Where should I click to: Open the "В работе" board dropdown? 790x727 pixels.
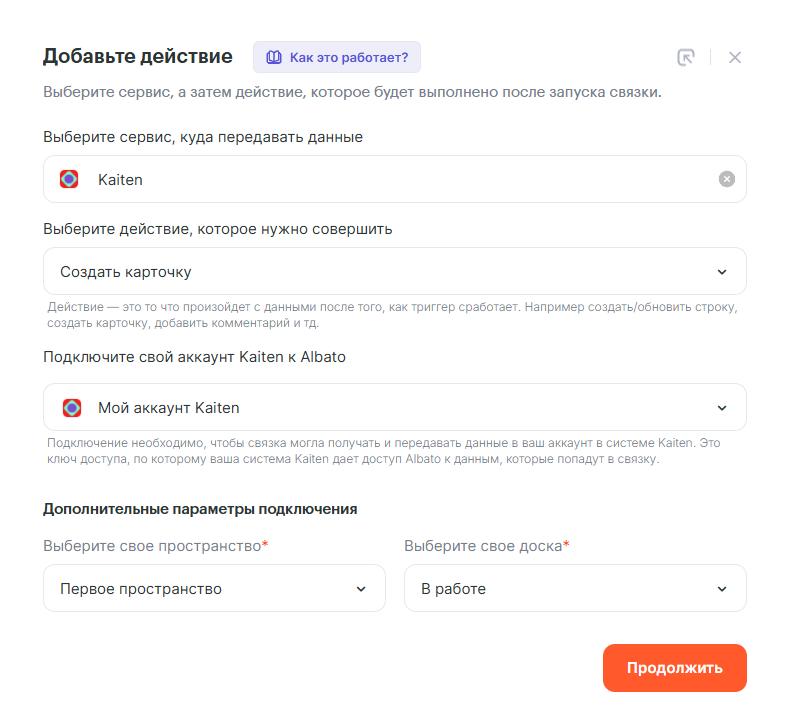560,588
